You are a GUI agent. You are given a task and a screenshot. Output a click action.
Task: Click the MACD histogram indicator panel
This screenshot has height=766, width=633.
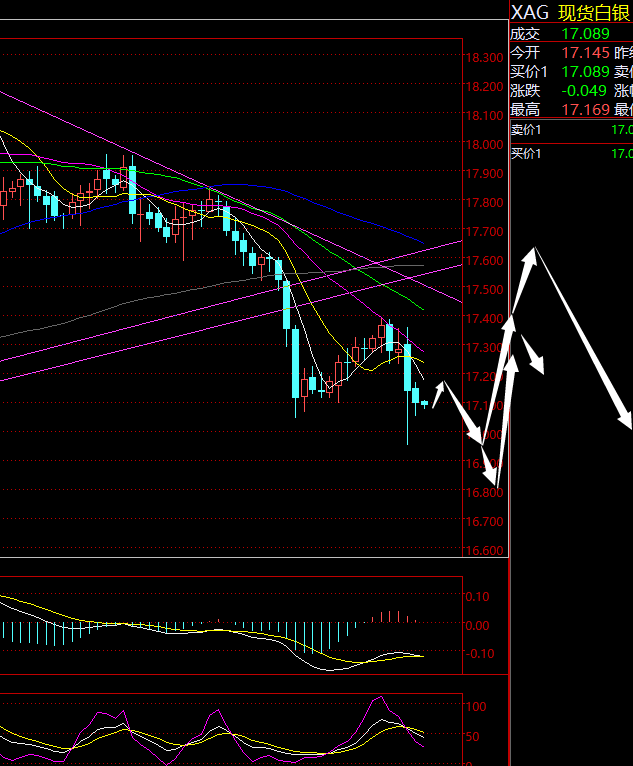tap(231, 625)
